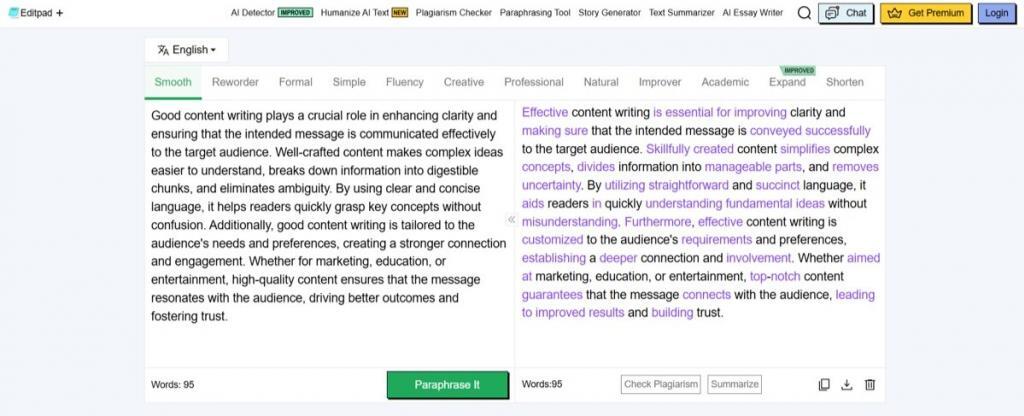This screenshot has width=1024, height=416.
Task: Click Get Premium crown button
Action: point(925,13)
